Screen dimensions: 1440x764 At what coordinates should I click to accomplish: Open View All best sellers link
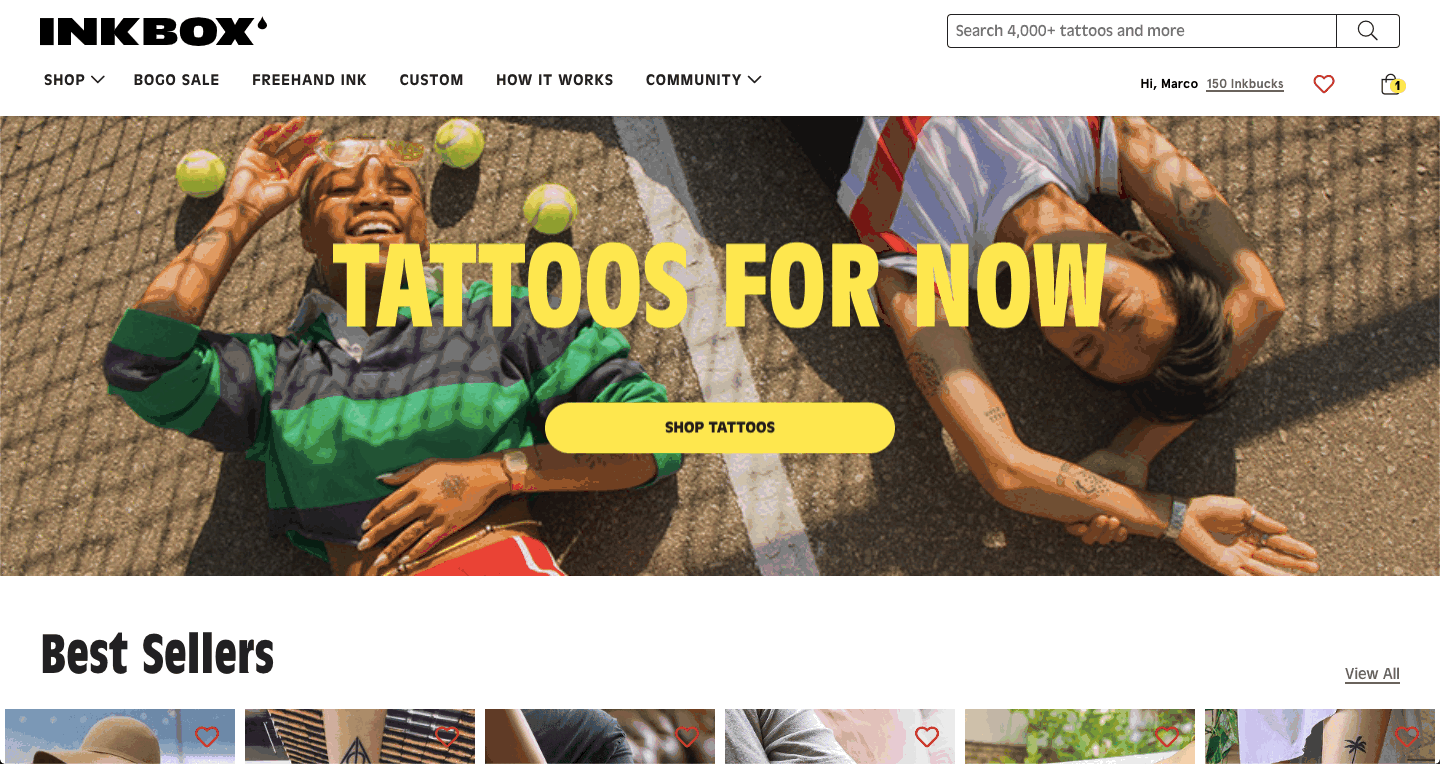[x=1372, y=674]
